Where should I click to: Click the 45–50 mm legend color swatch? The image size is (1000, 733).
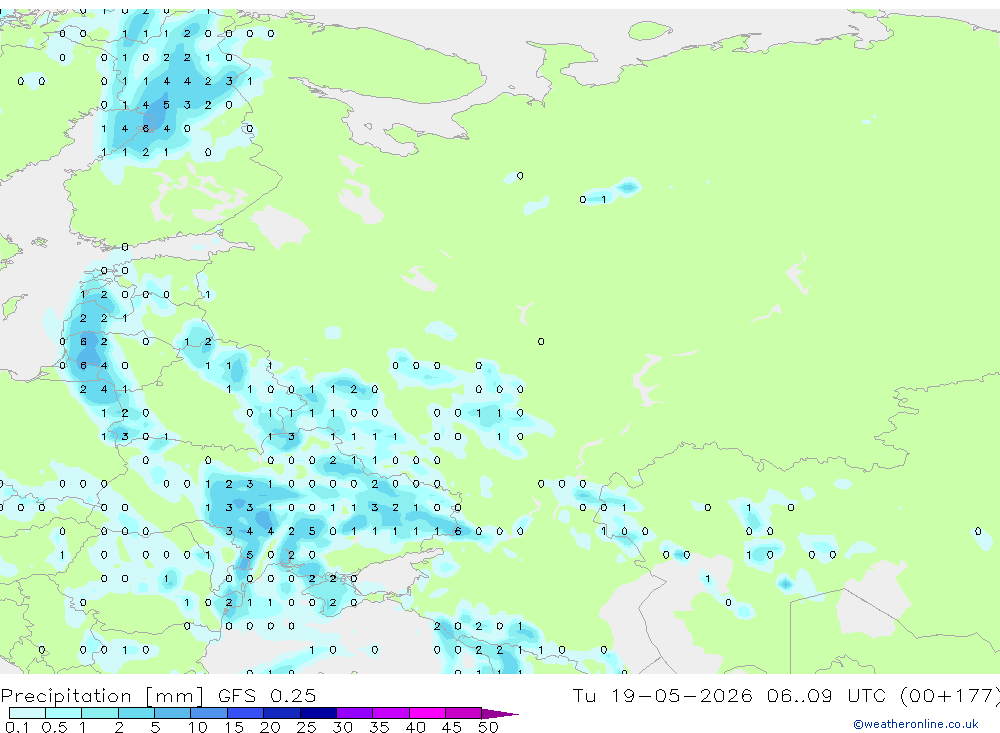point(464,713)
